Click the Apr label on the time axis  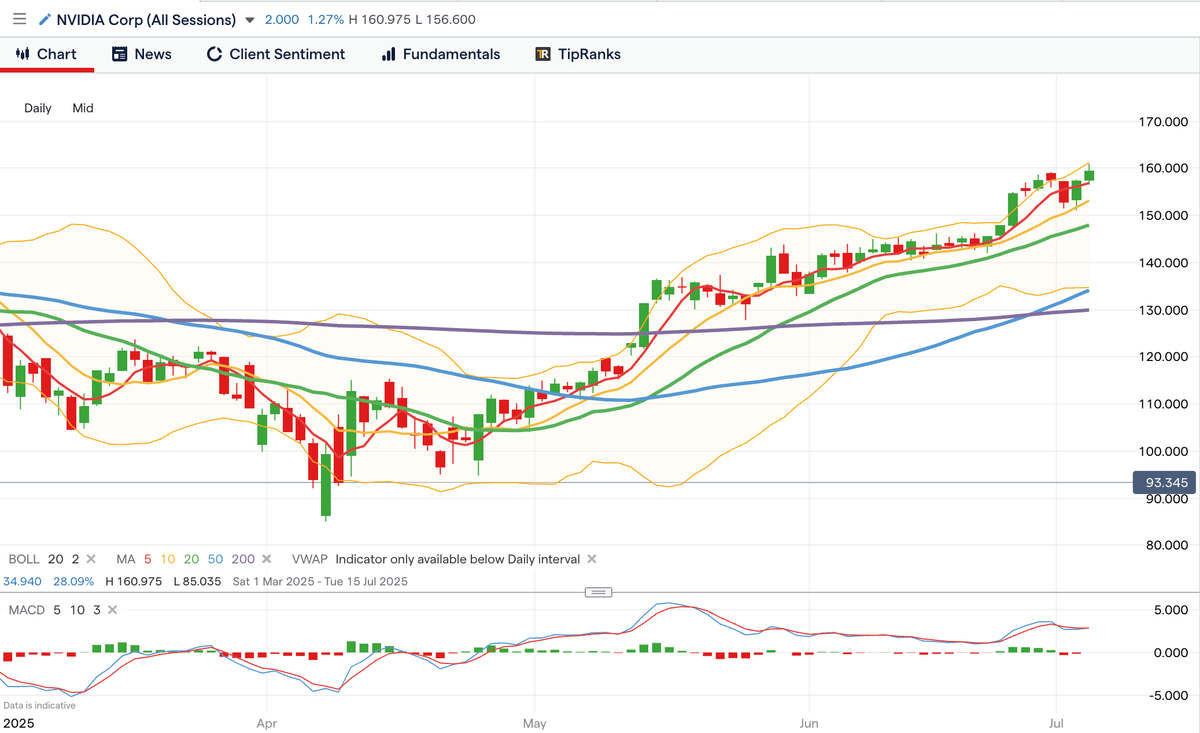tap(266, 721)
